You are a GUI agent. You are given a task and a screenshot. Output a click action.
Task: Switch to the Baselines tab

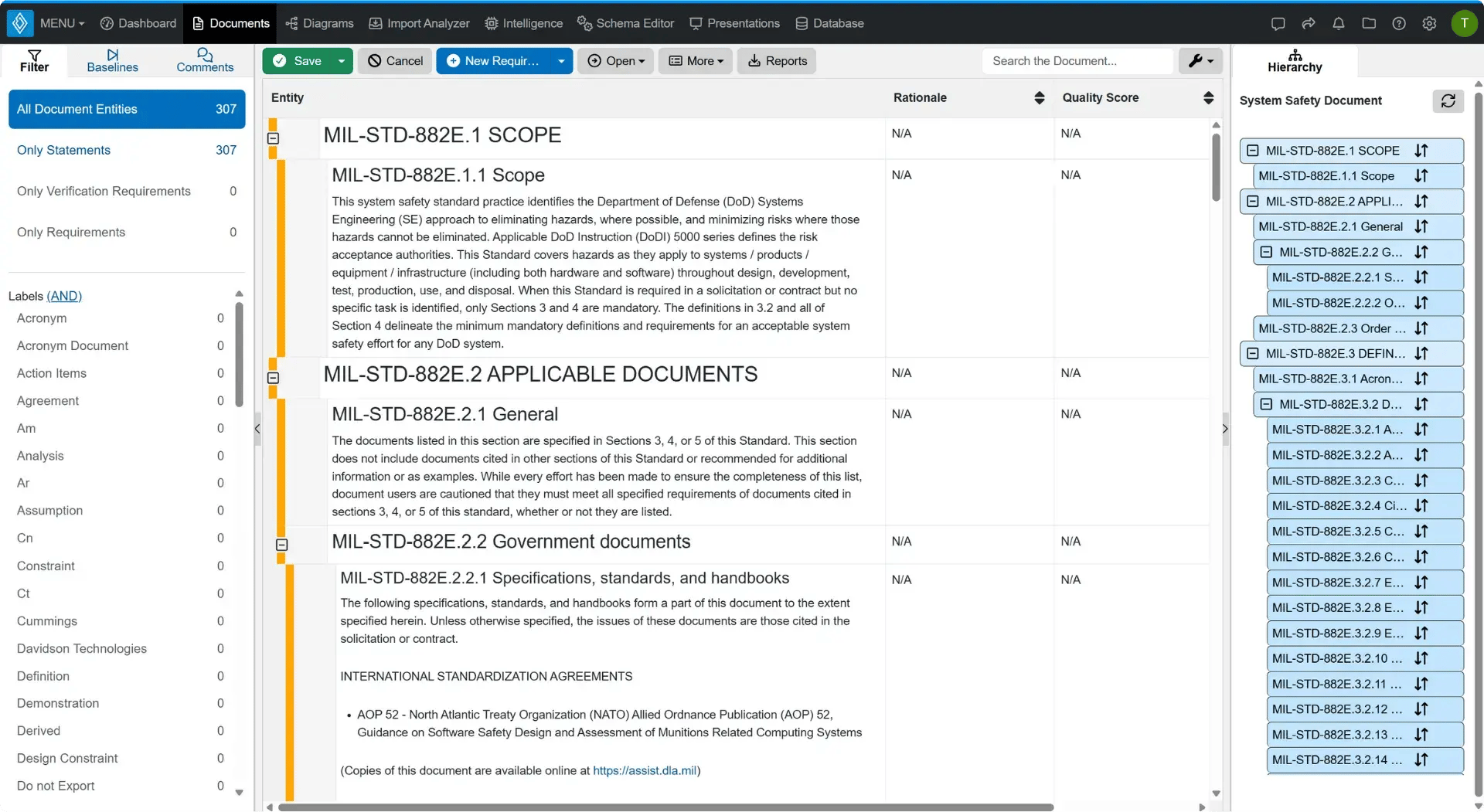113,60
